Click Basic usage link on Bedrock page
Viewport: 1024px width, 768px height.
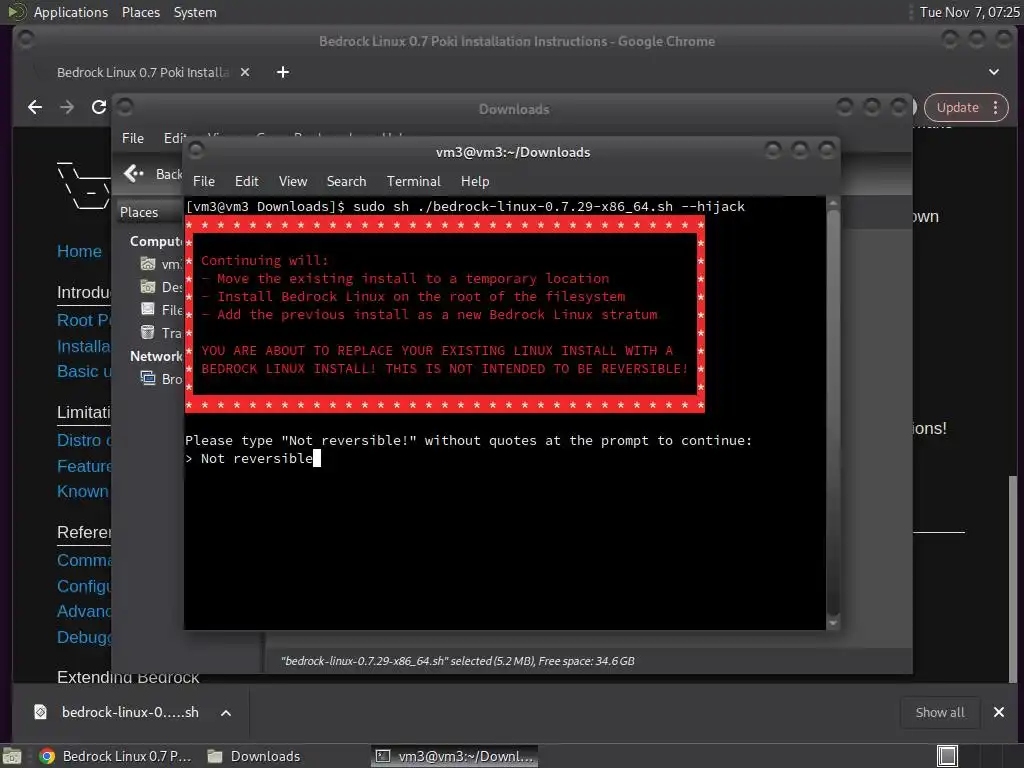pos(84,371)
